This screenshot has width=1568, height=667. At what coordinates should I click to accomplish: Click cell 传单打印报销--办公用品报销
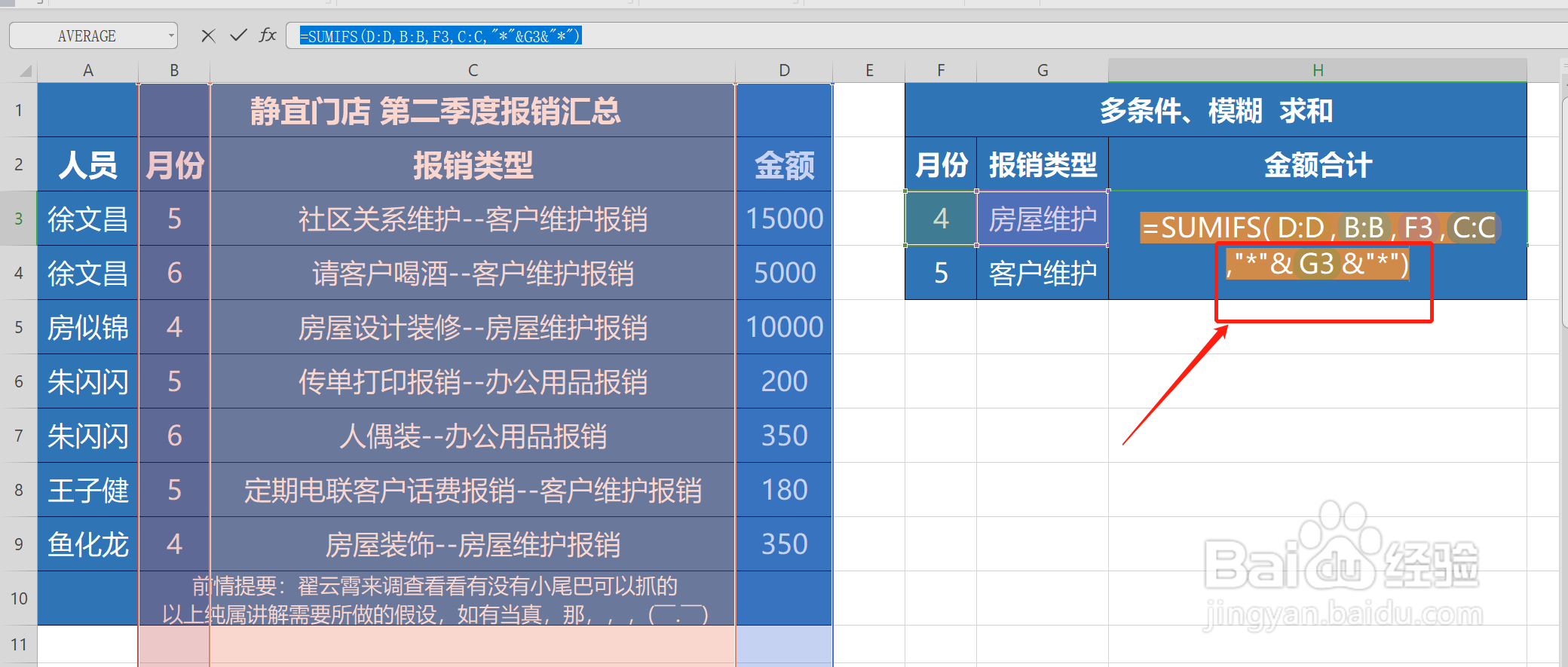tap(473, 381)
